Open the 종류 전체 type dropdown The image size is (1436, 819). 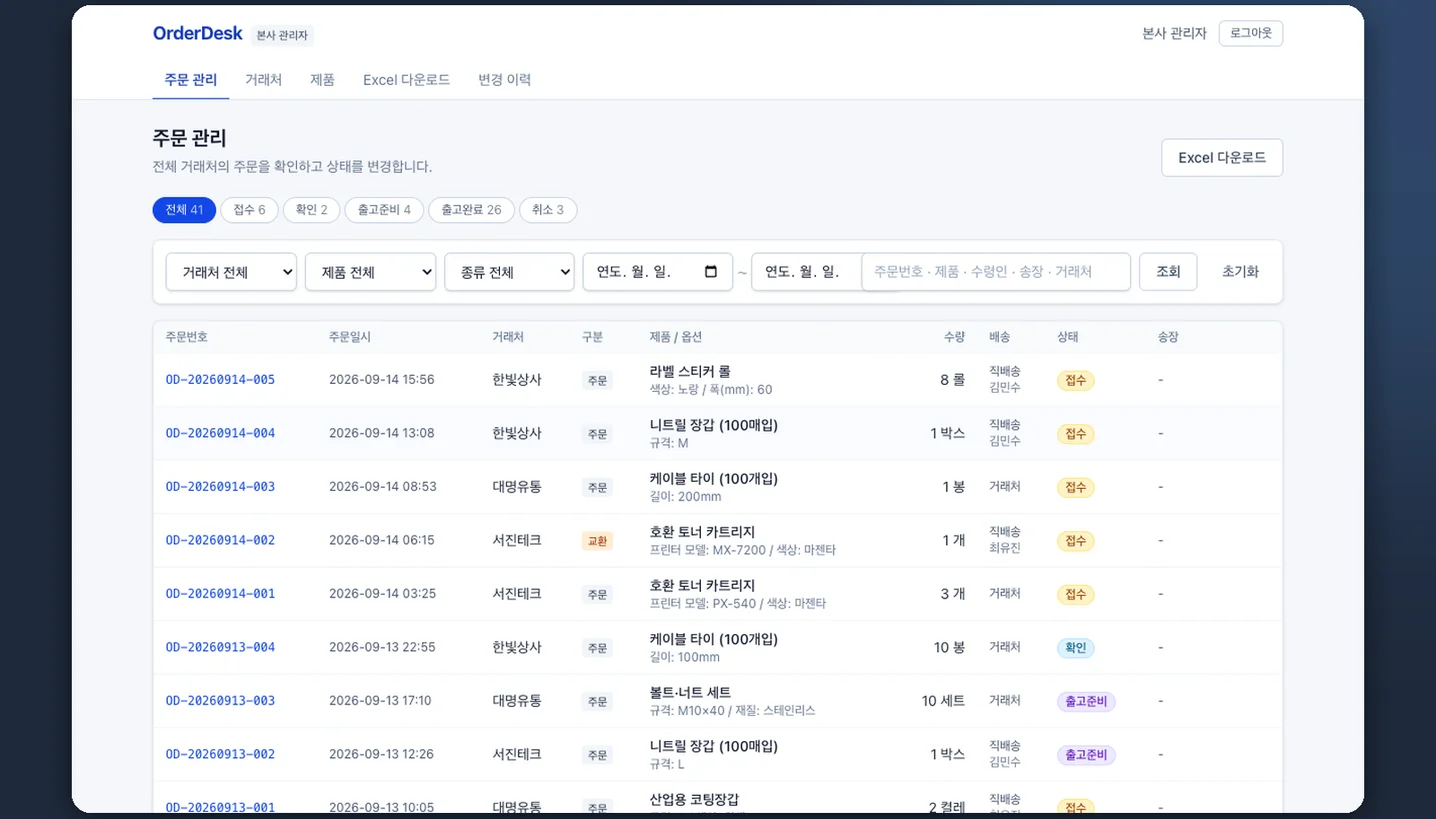[509, 272]
